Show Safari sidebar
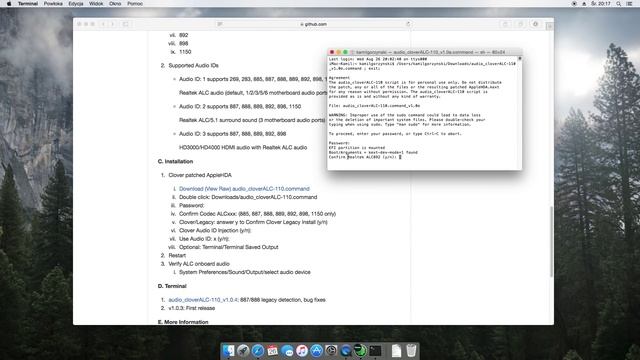This screenshot has width=640, height=360. [x=126, y=24]
